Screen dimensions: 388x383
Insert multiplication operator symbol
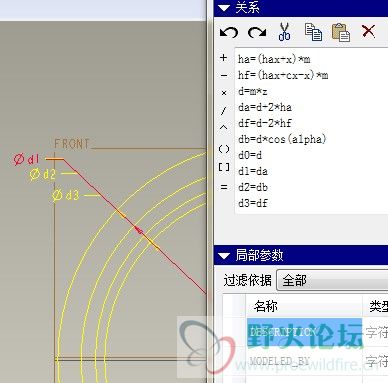tap(224, 93)
